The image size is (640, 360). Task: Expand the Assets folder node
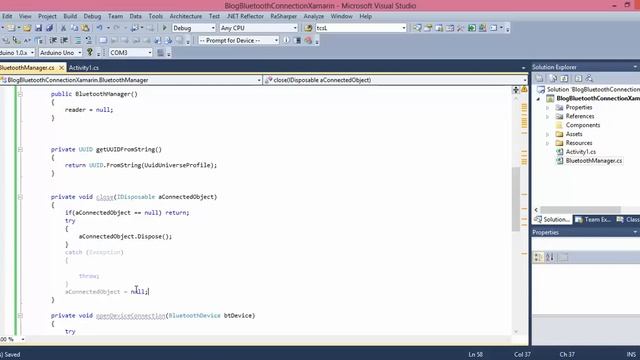(x=548, y=134)
